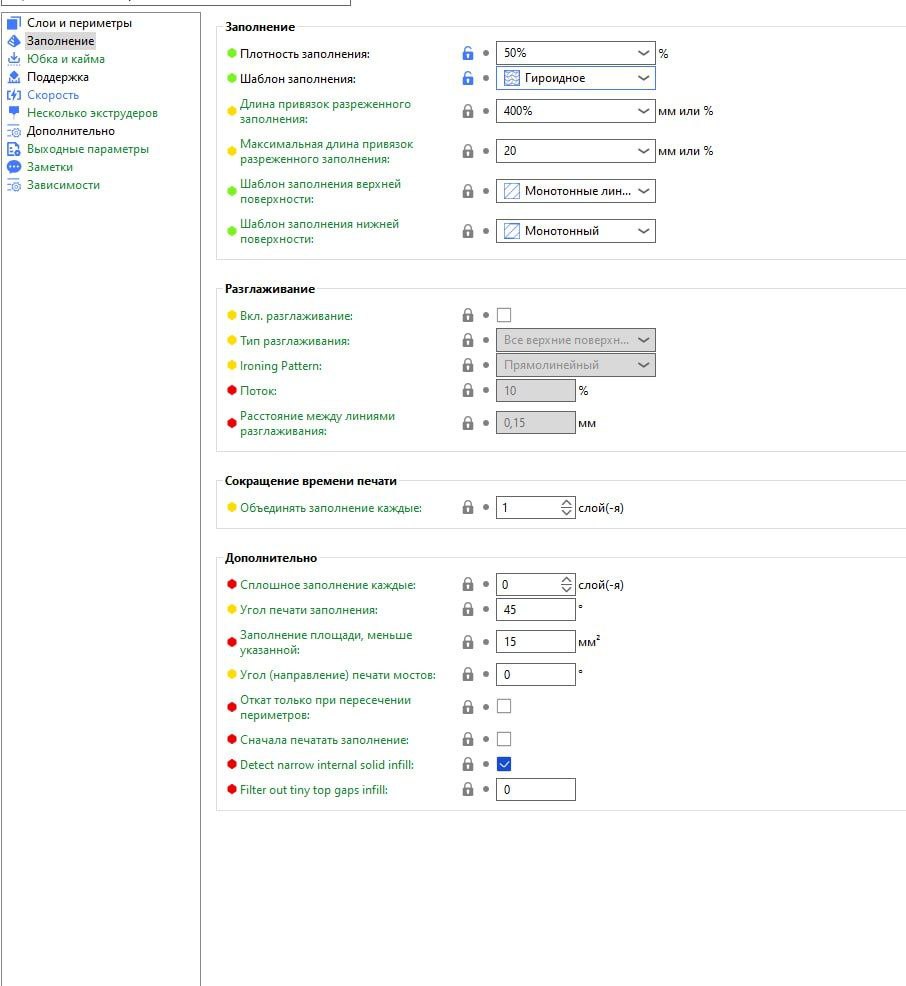Click the Заметки speech bubble icon
Viewport: 906px width, 986px height.
[14, 167]
